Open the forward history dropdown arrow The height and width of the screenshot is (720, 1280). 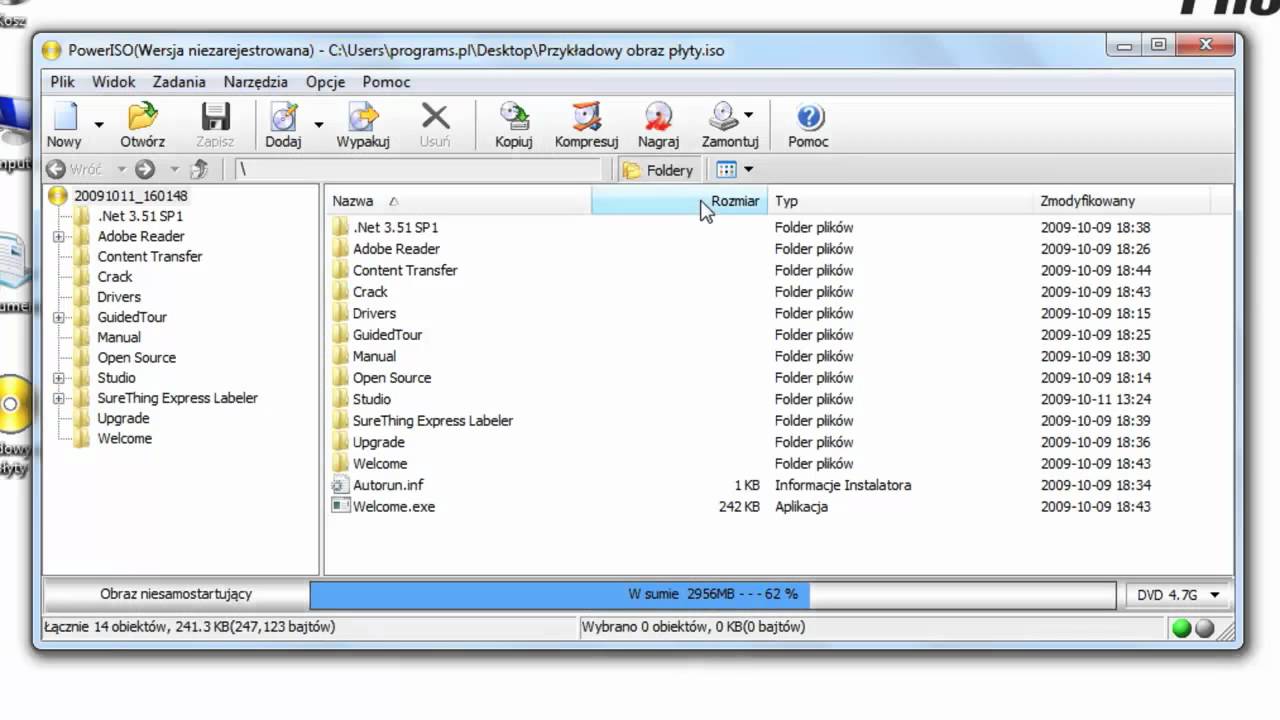(x=174, y=170)
